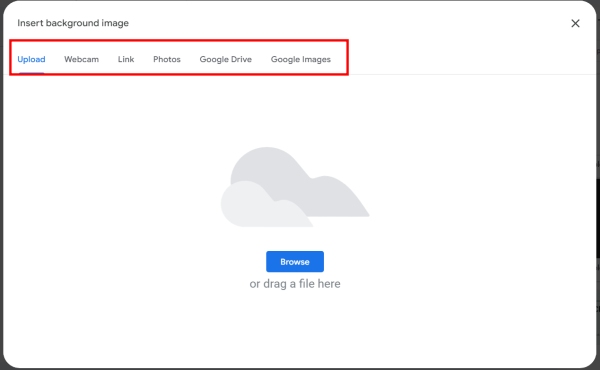Click the blue Browse button
Screen dimensions: 600x370
[x=295, y=262]
